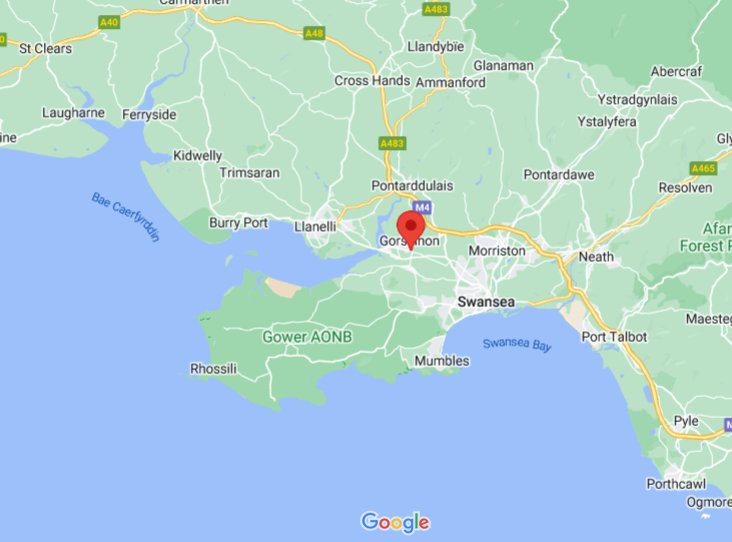The image size is (732, 542).
Task: Click the Ammanford town label
Action: coord(450,83)
